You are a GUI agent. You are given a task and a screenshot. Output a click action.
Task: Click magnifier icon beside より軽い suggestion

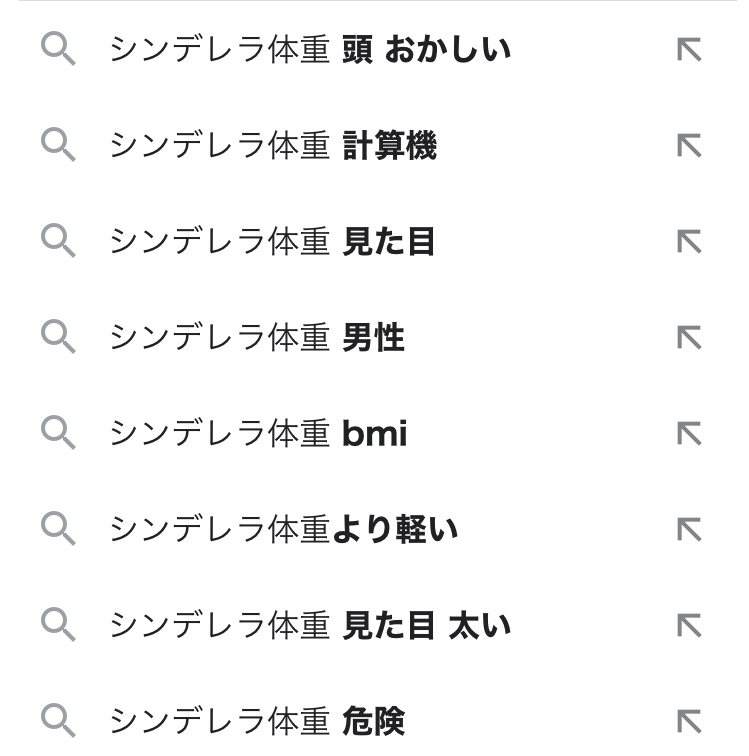(x=58, y=529)
